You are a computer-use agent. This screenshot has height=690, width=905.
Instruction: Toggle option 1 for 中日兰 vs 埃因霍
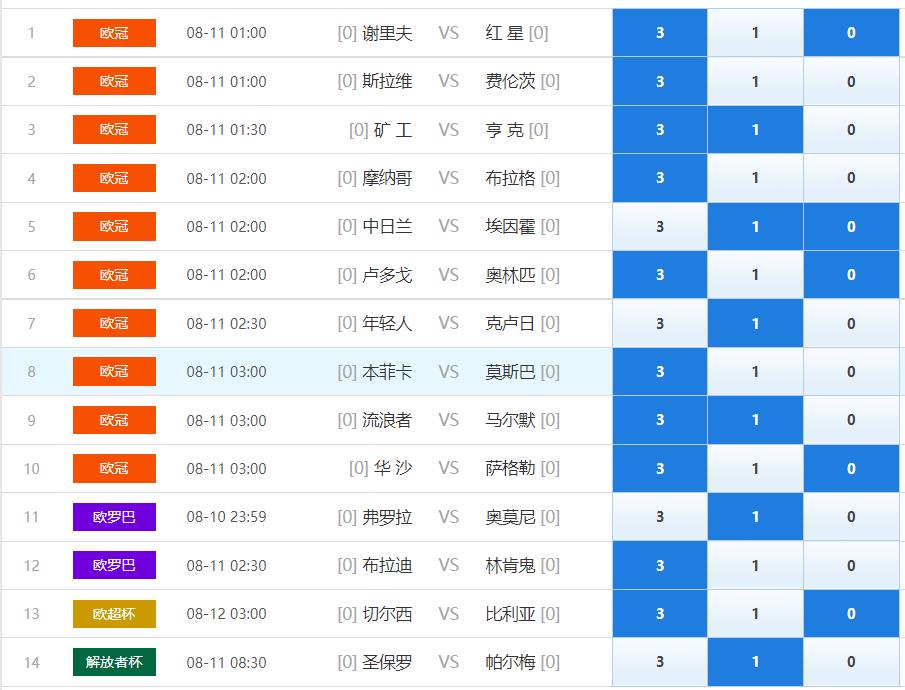[755, 226]
